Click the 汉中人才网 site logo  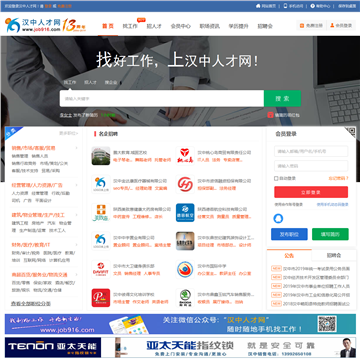point(33,25)
